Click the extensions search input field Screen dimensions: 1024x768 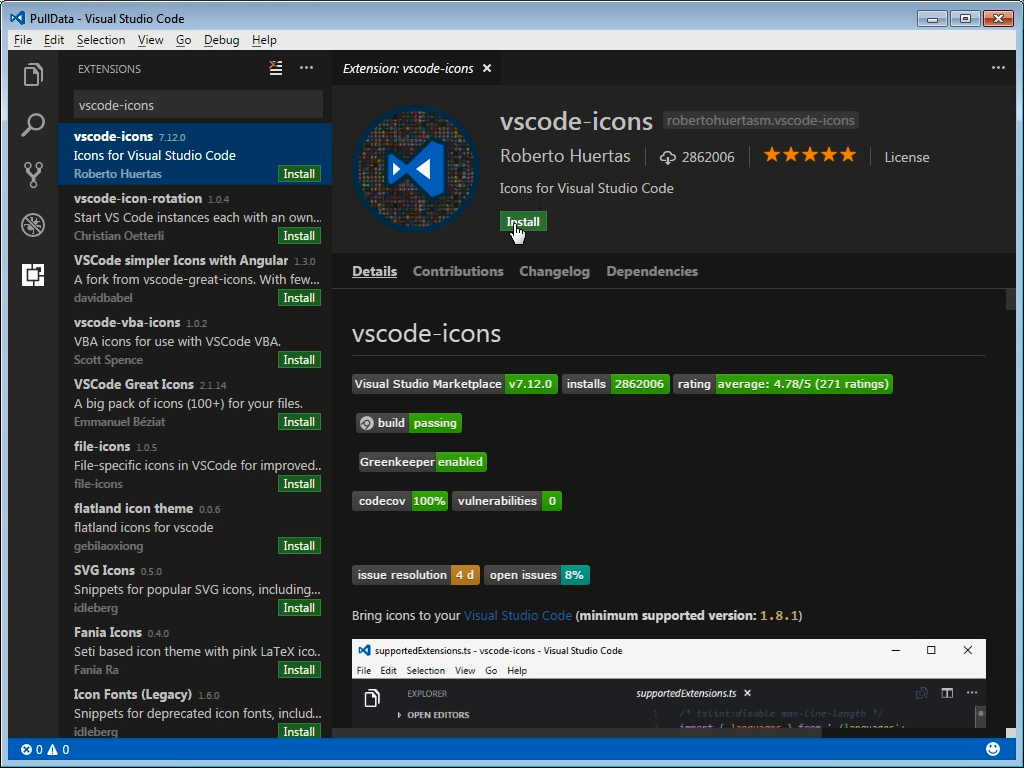pyautogui.click(x=198, y=105)
